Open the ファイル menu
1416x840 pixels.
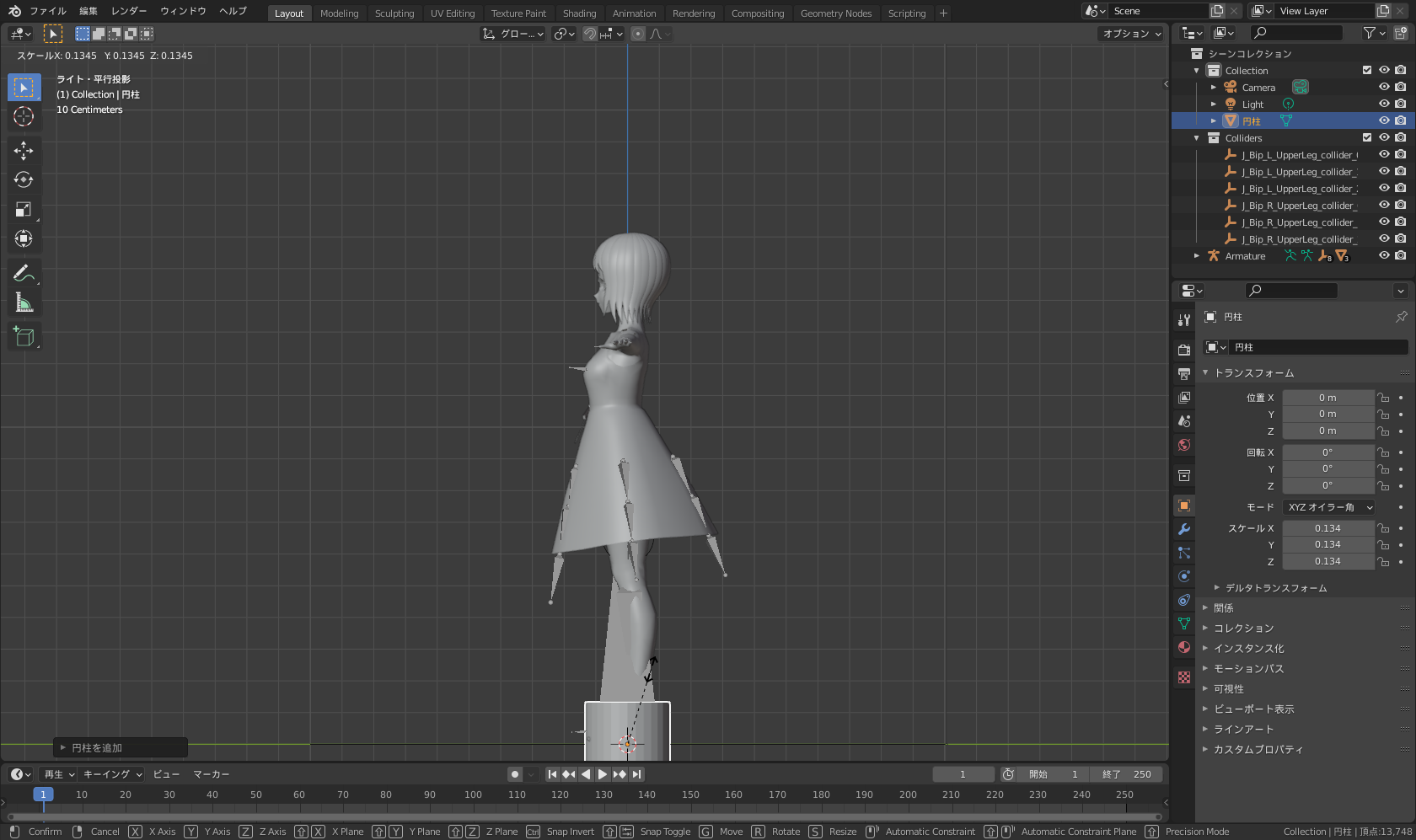tap(48, 11)
